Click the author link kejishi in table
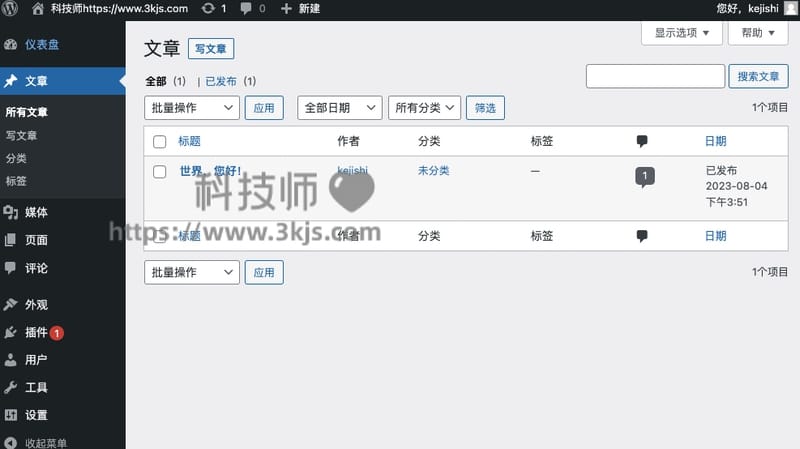This screenshot has width=800, height=449. [x=353, y=170]
